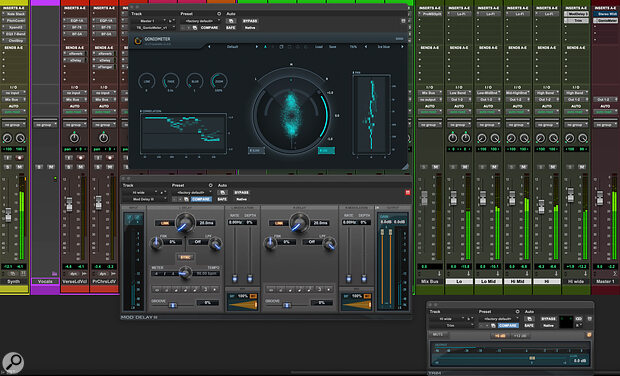Click Trim gain slider handle
The width and height of the screenshot is (620, 376).
532,358
